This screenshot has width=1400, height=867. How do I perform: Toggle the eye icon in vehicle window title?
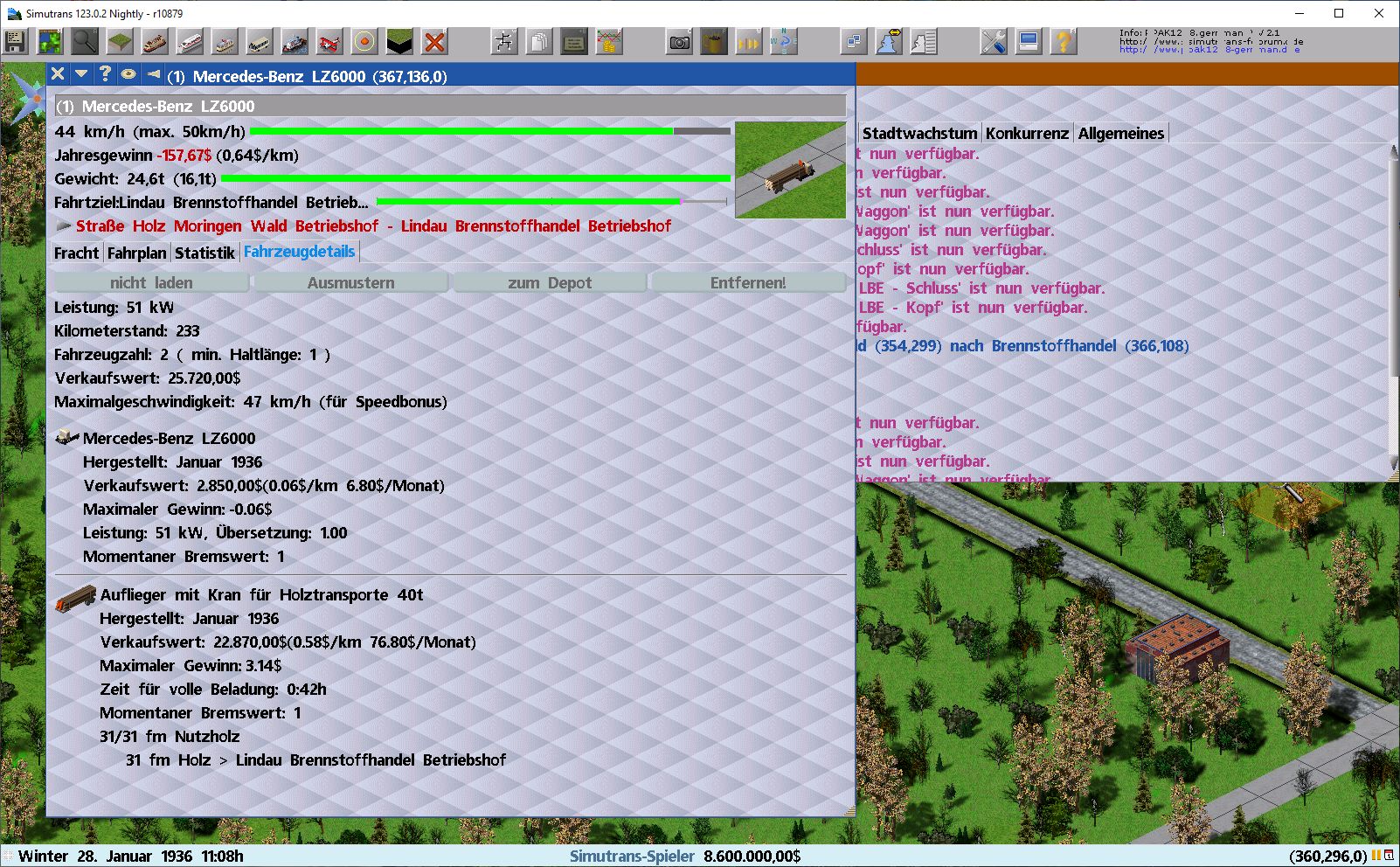click(x=128, y=74)
